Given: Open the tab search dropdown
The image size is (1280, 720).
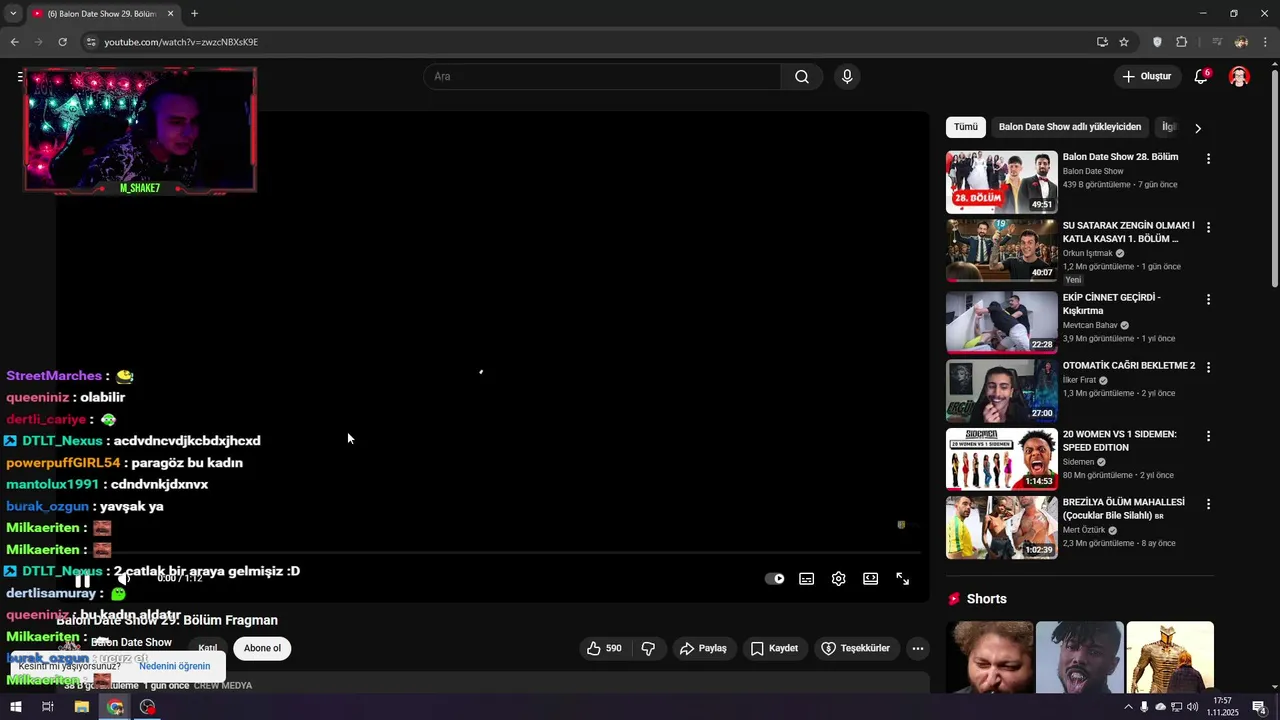Looking at the screenshot, I should tap(12, 14).
